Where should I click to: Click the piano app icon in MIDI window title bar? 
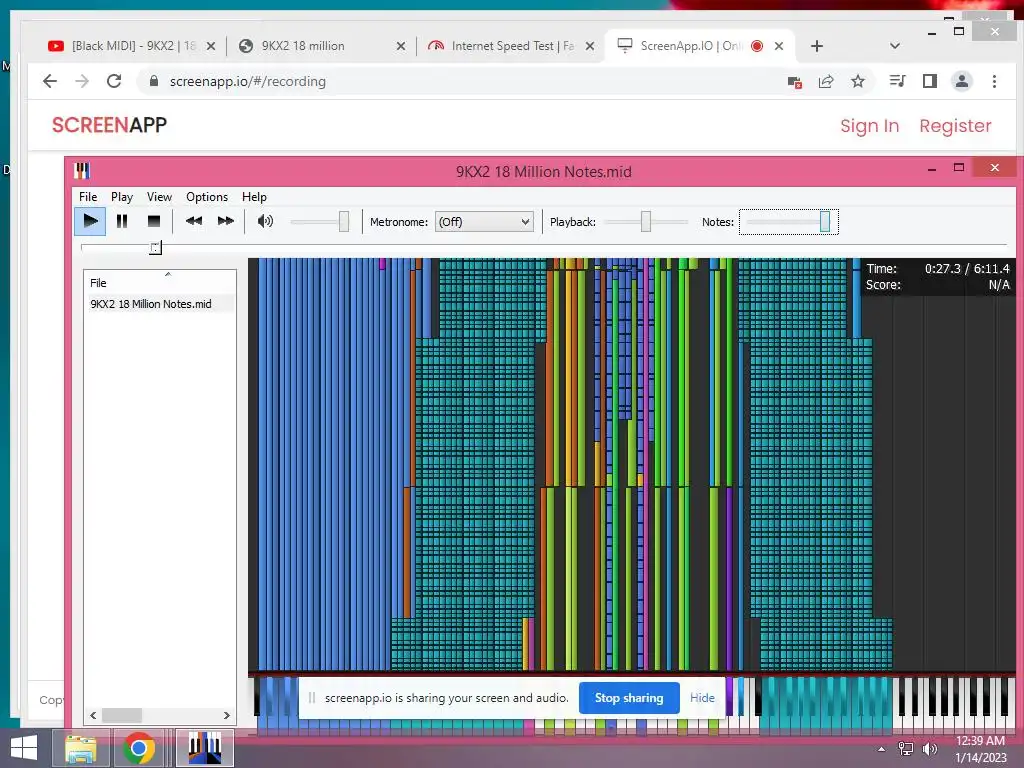(x=82, y=171)
